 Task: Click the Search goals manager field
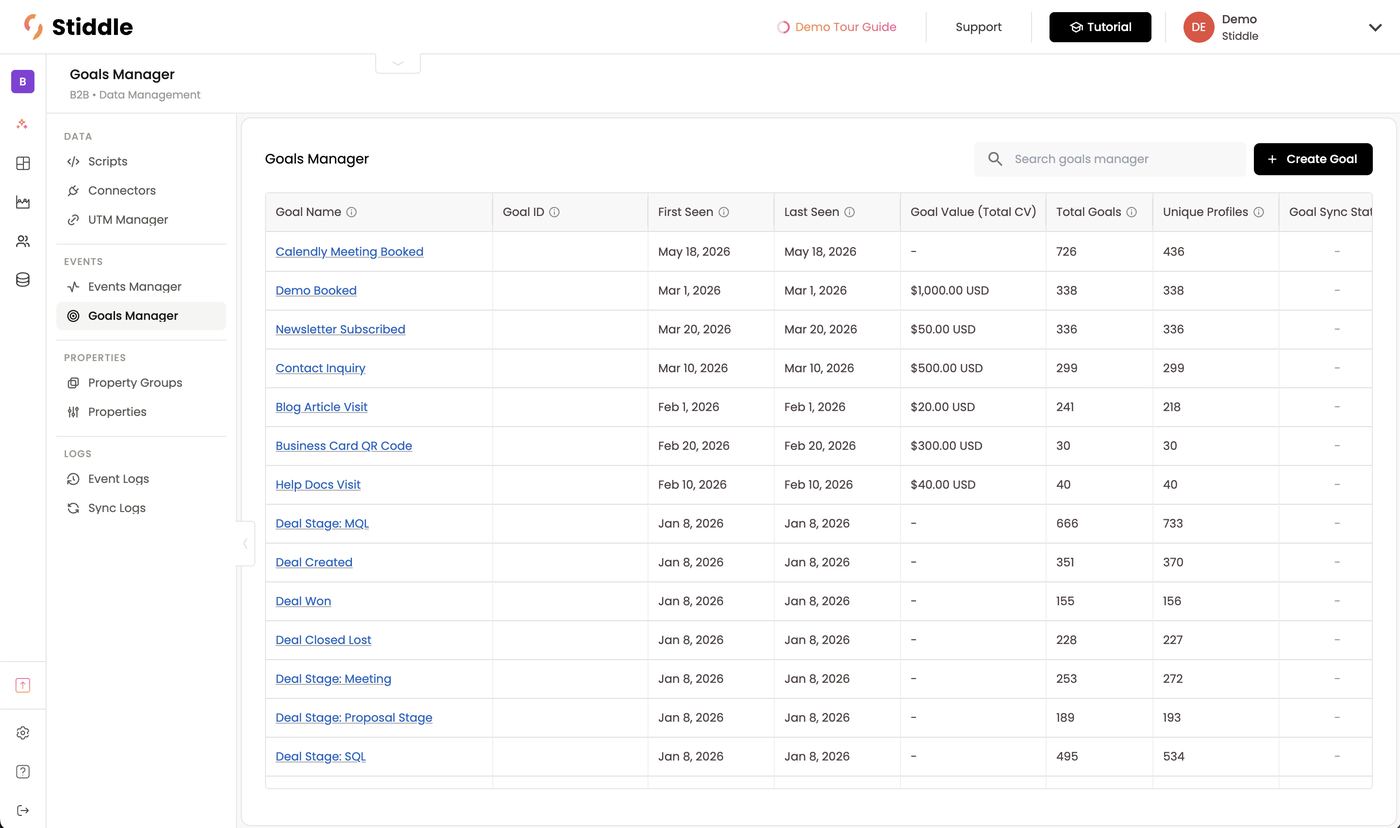tap(1111, 159)
